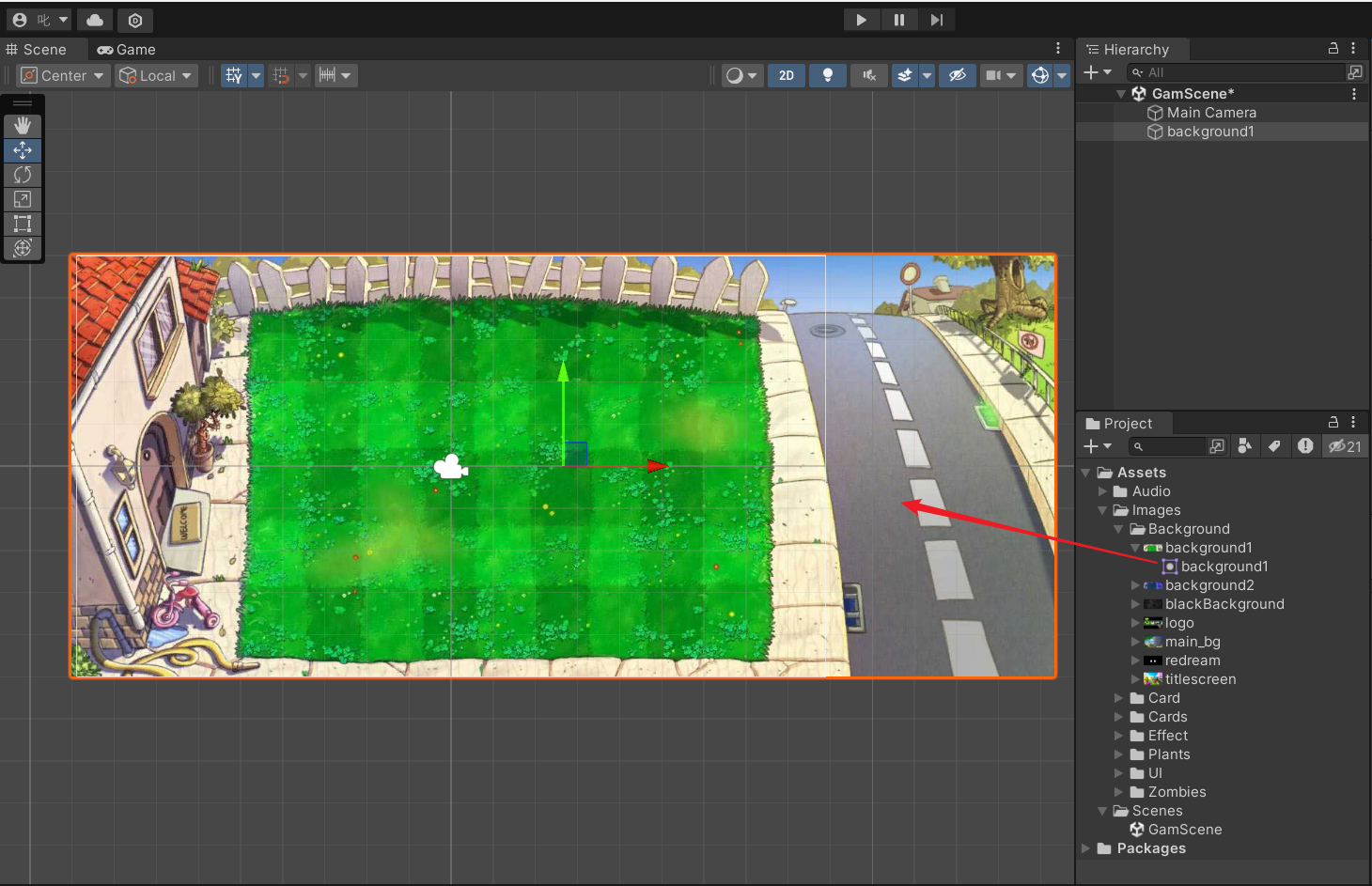
Task: Select the Transform tool
Action: click(x=23, y=248)
